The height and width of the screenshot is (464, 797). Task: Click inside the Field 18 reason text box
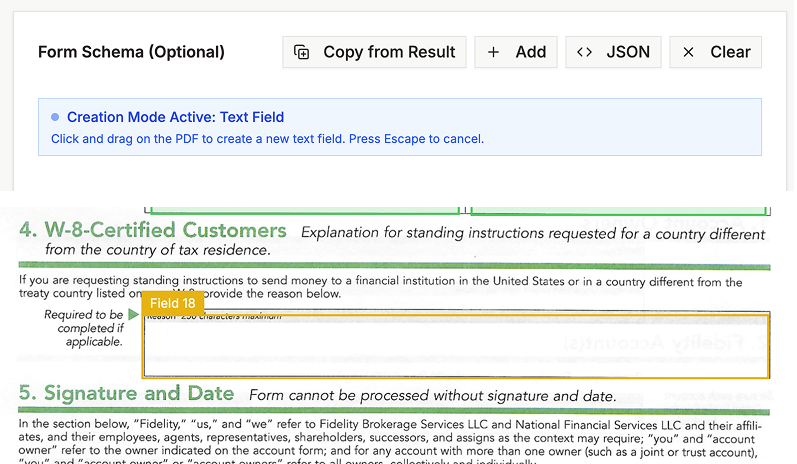[x=455, y=347]
